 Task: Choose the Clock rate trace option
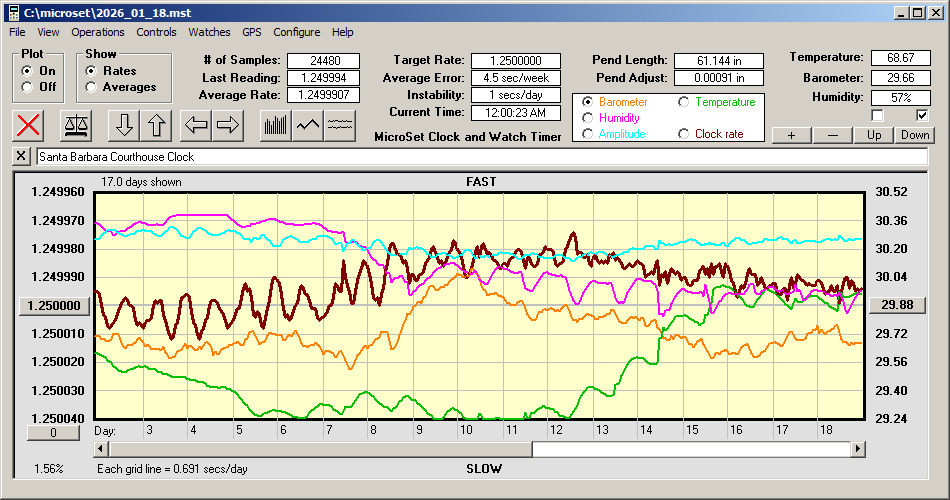tap(685, 134)
